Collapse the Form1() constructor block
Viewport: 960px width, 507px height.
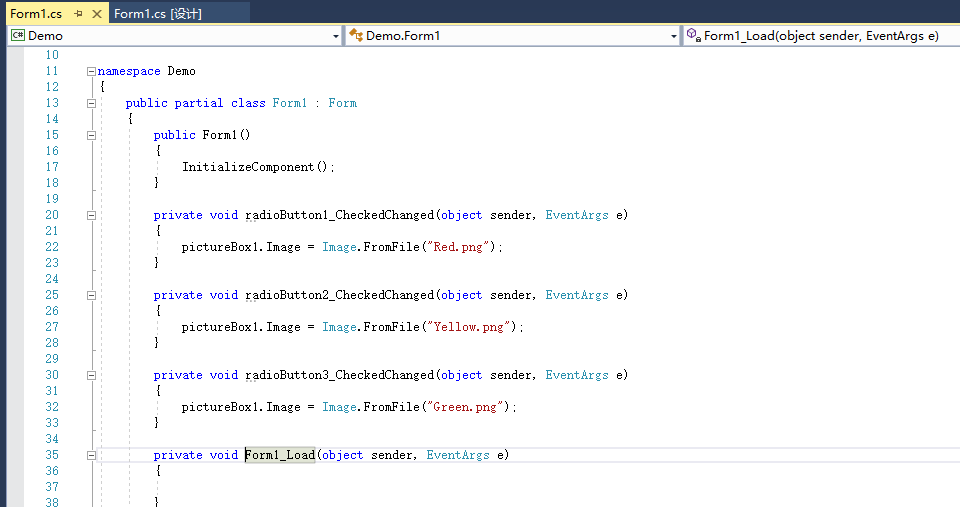91,135
